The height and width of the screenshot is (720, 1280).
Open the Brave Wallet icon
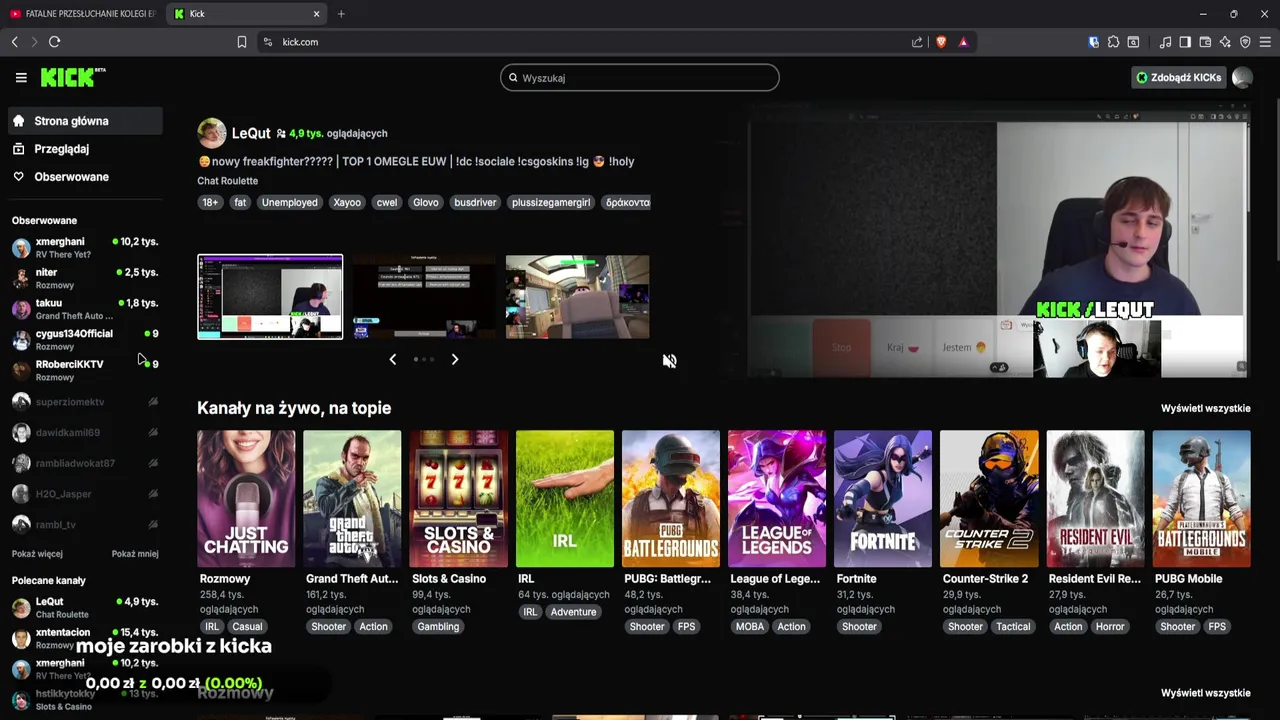coord(1205,42)
